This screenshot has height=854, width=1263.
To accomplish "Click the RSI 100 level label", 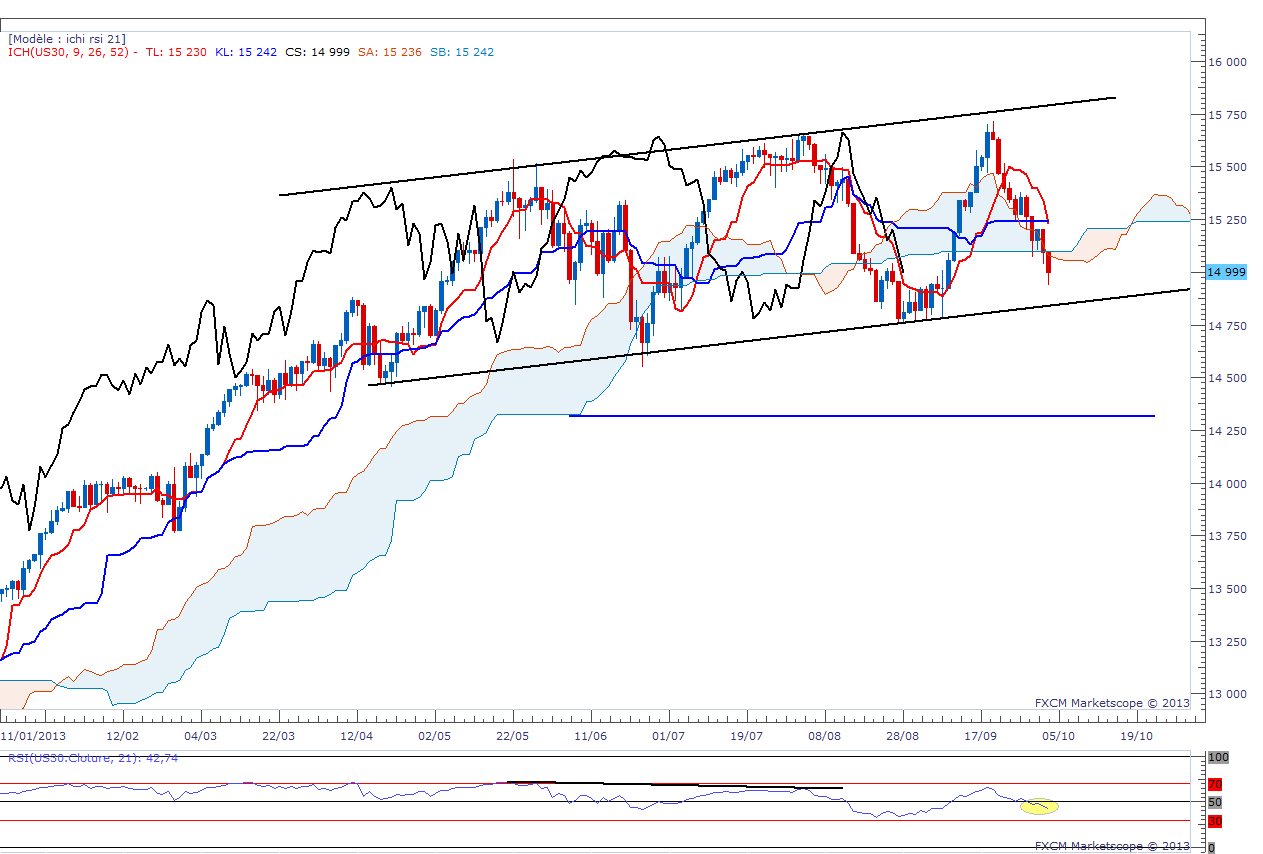I will [x=1217, y=758].
